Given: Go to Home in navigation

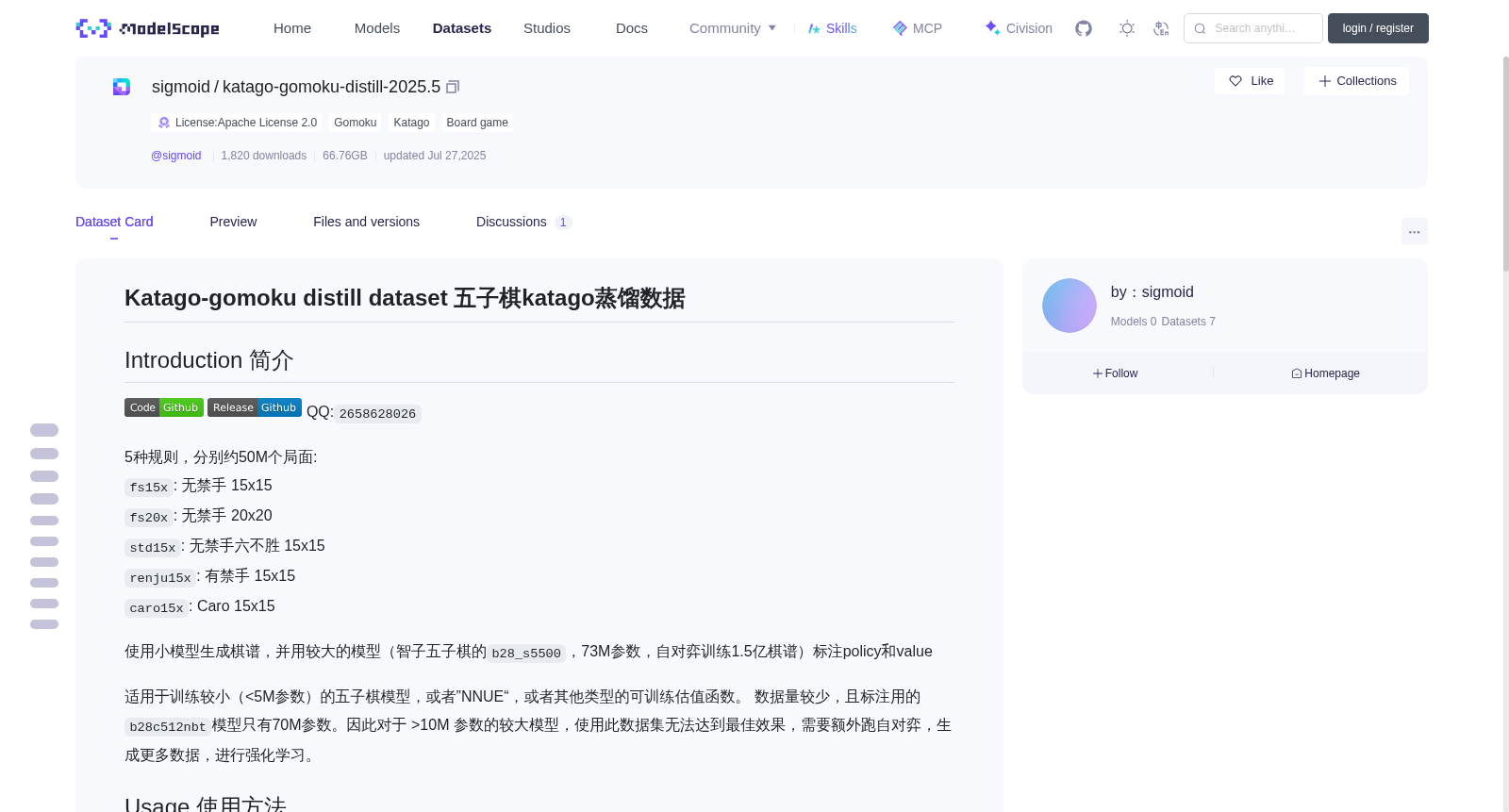Looking at the screenshot, I should (x=292, y=28).
